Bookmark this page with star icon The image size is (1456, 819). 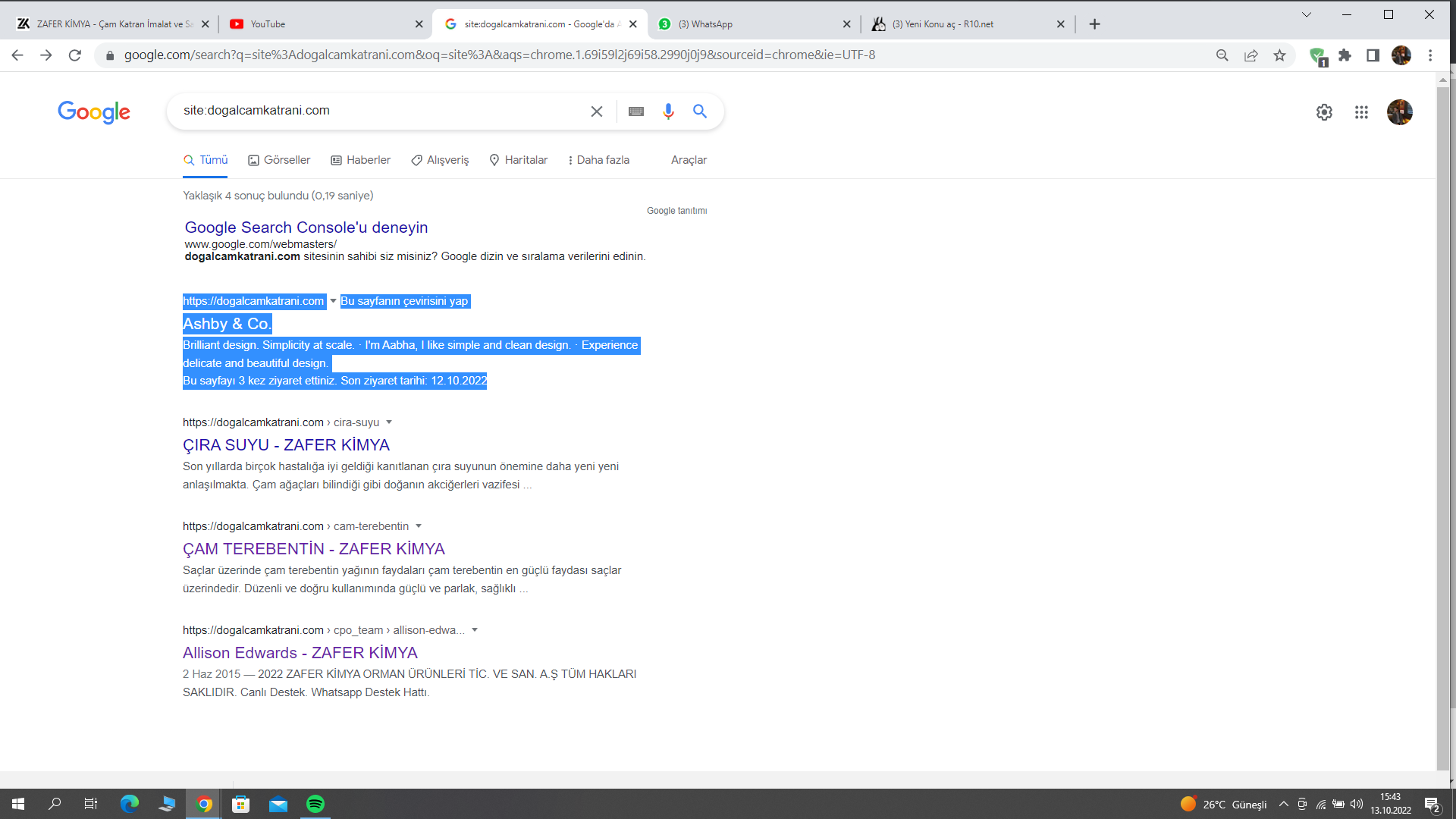tap(1279, 55)
